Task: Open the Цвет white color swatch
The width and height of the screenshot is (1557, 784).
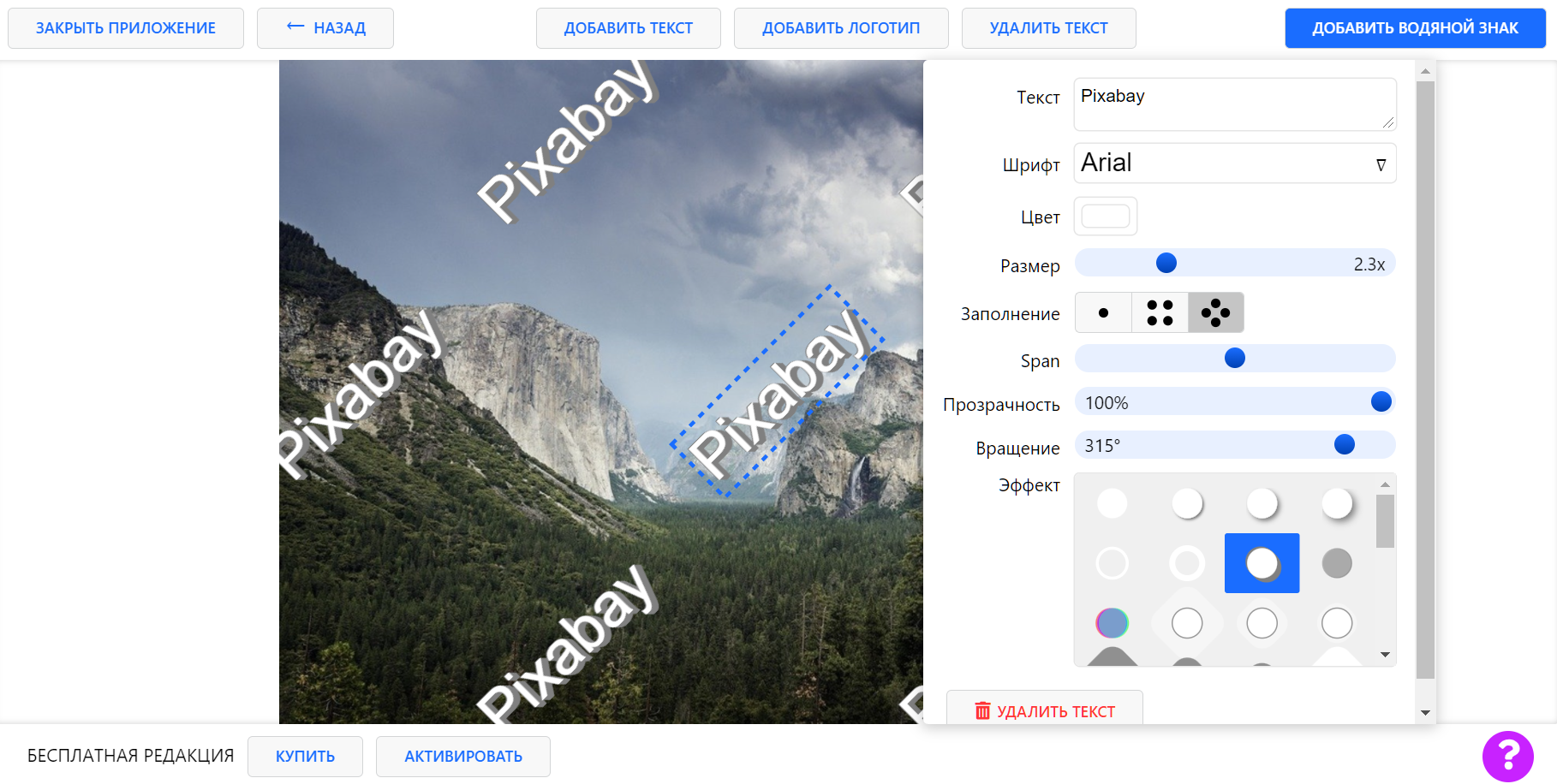Action: point(1105,216)
